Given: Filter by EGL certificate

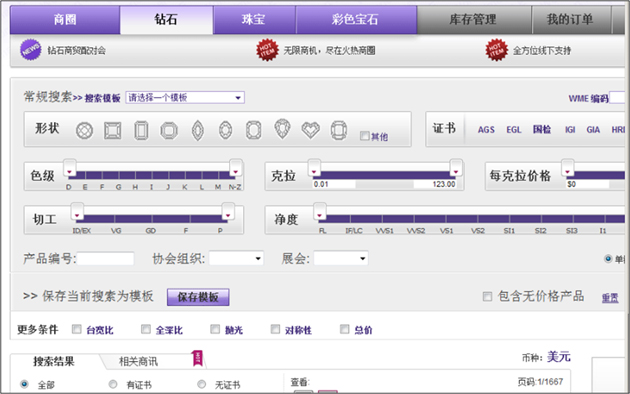Looking at the screenshot, I should pyautogui.click(x=513, y=130).
